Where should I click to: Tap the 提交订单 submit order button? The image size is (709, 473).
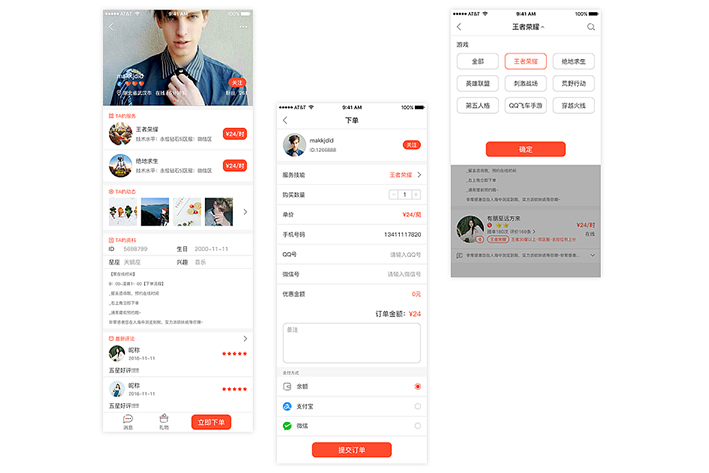352,450
